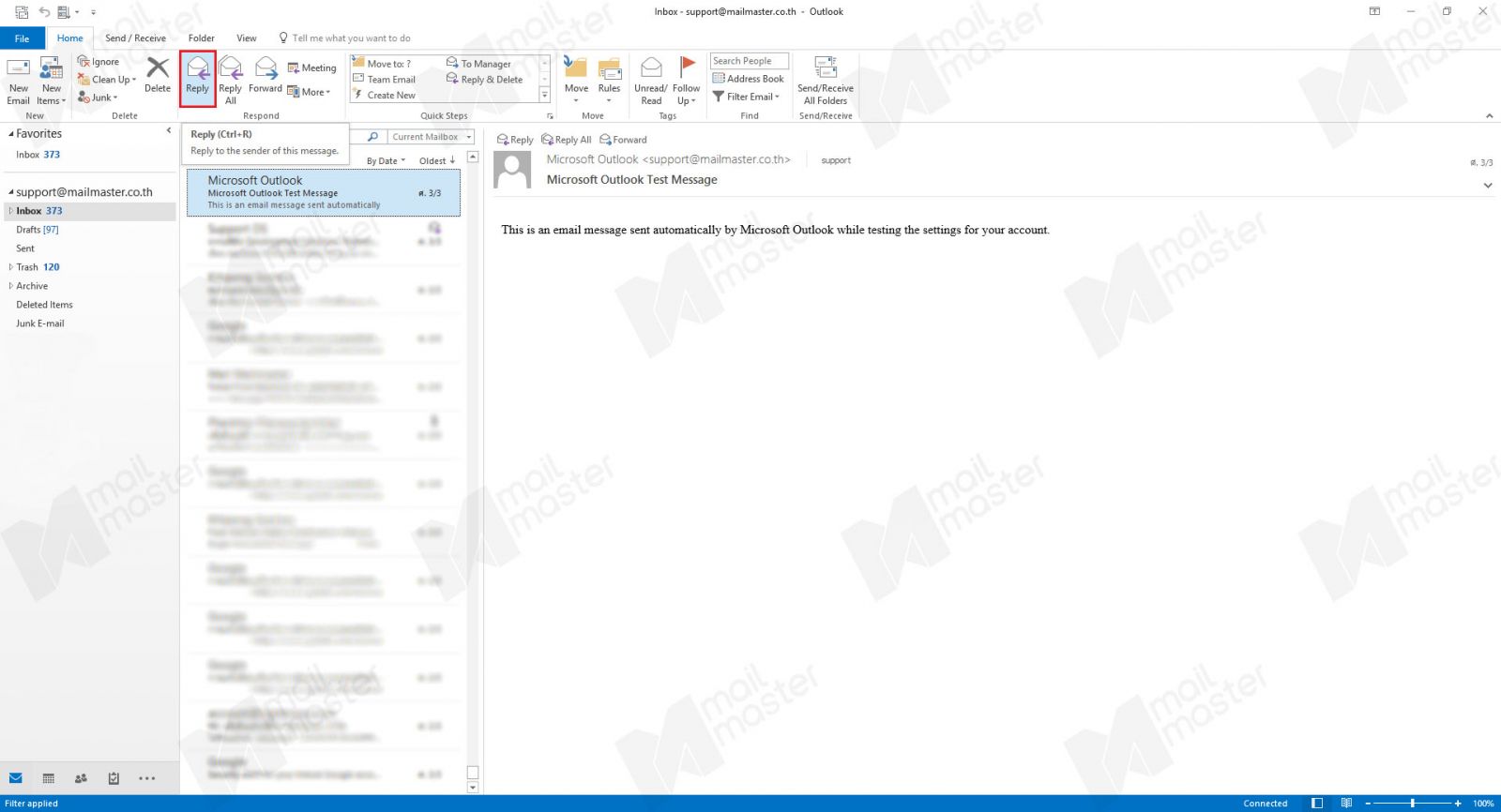This screenshot has height=812, width=1501.
Task: Click the sender avatar picture
Action: point(512,171)
